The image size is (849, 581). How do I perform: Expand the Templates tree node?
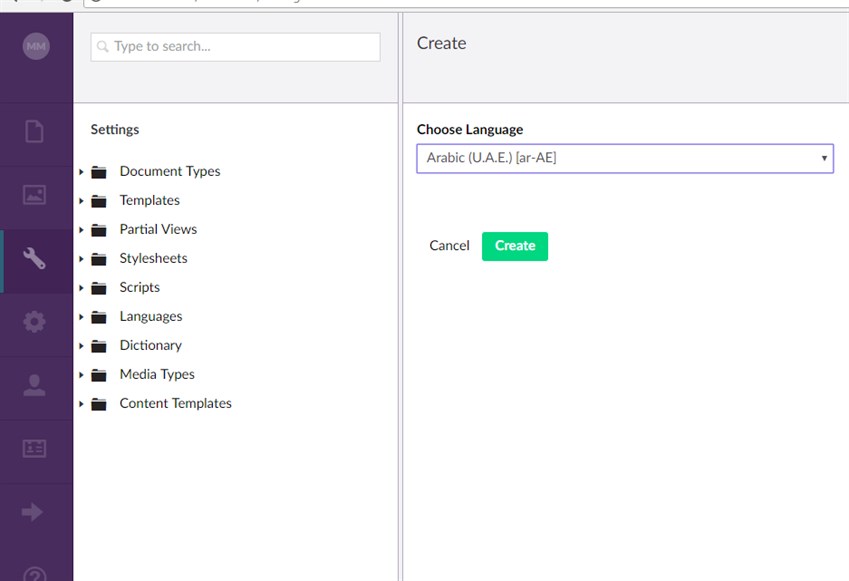(x=81, y=200)
